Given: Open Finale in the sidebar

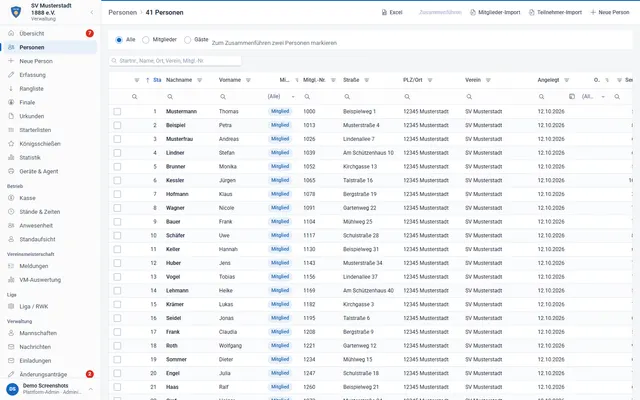Looking at the screenshot, I should click(49, 102).
